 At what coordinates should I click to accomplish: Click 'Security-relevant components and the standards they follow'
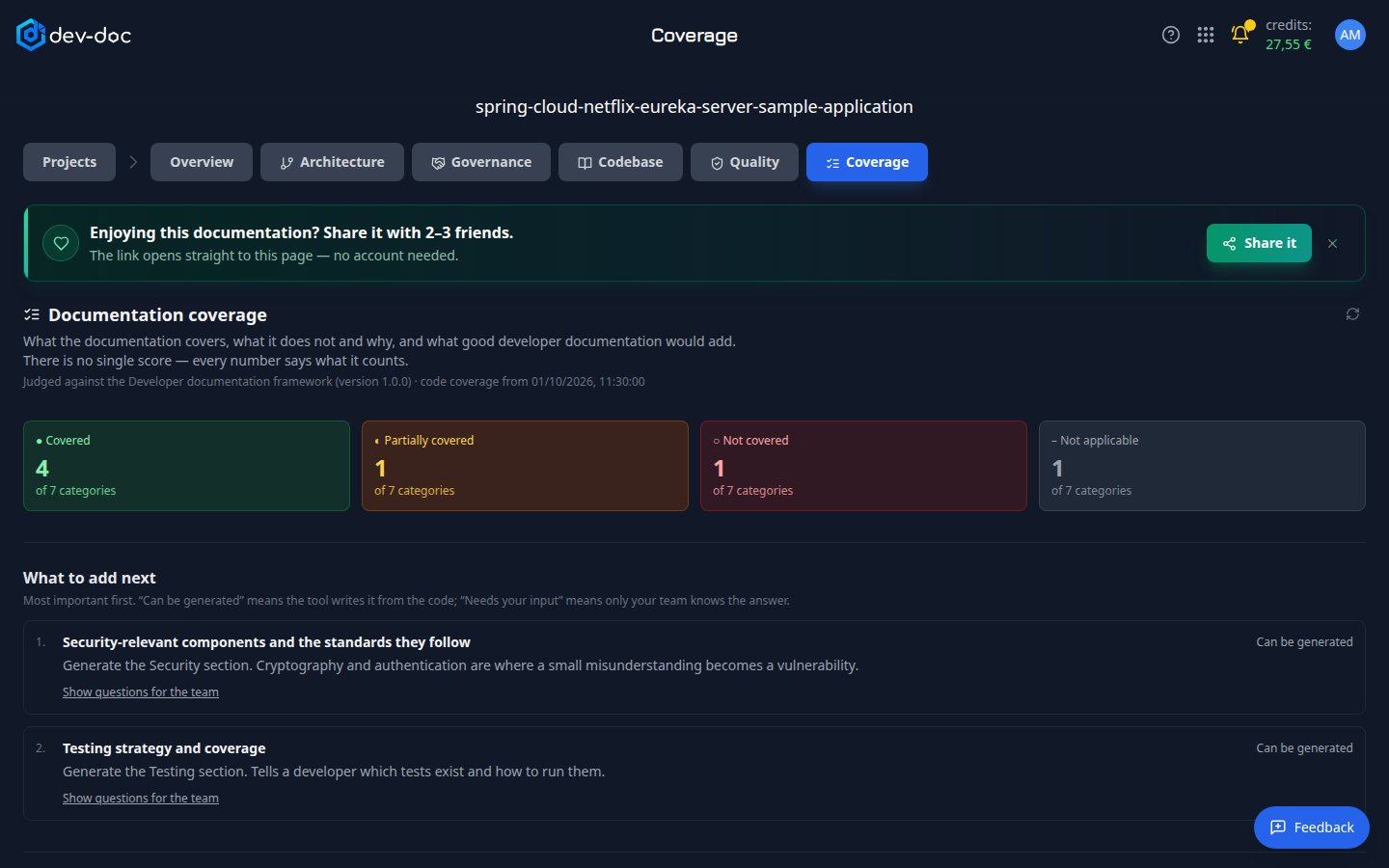[x=266, y=642]
